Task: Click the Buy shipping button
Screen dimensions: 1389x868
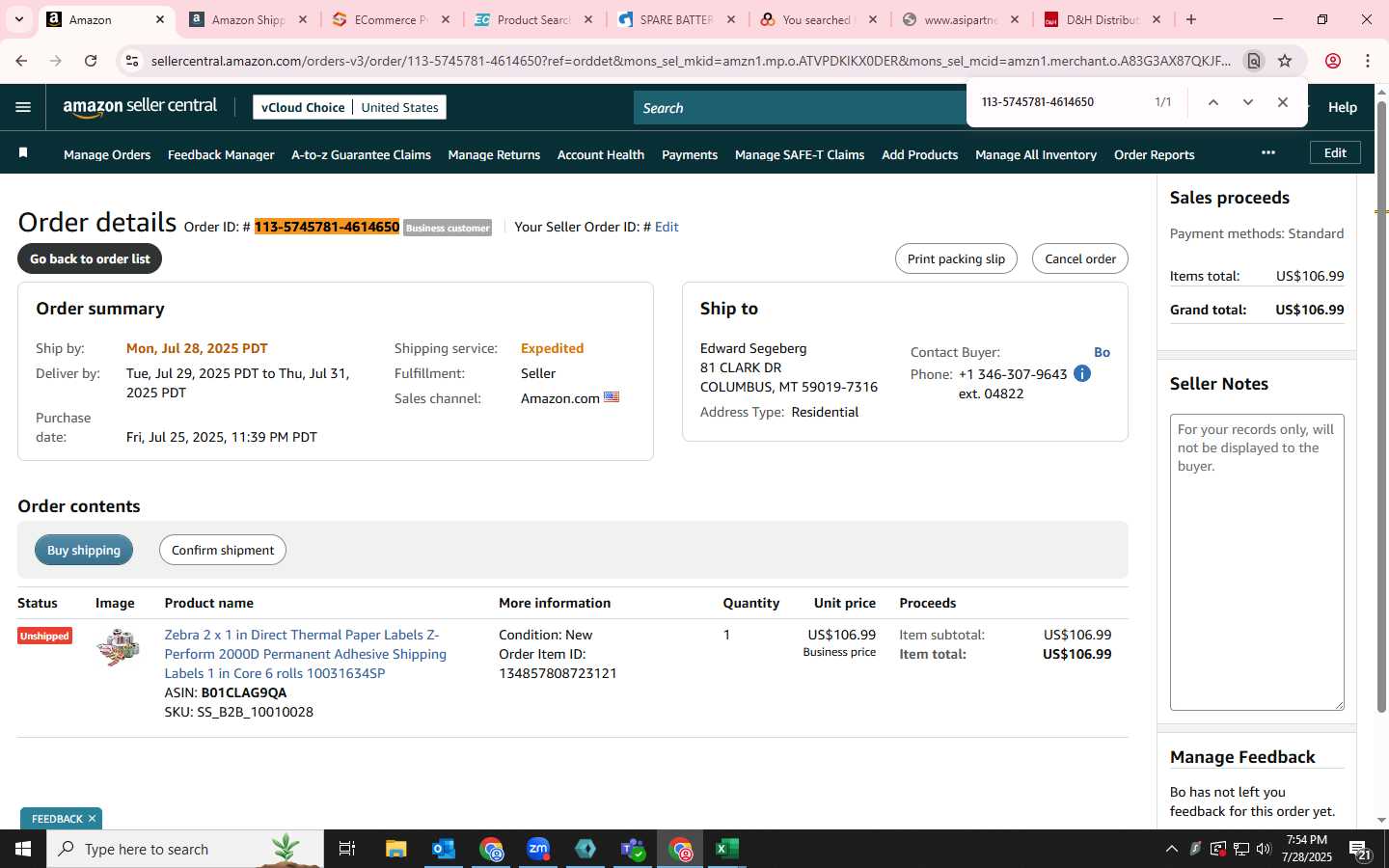Action: click(x=84, y=550)
